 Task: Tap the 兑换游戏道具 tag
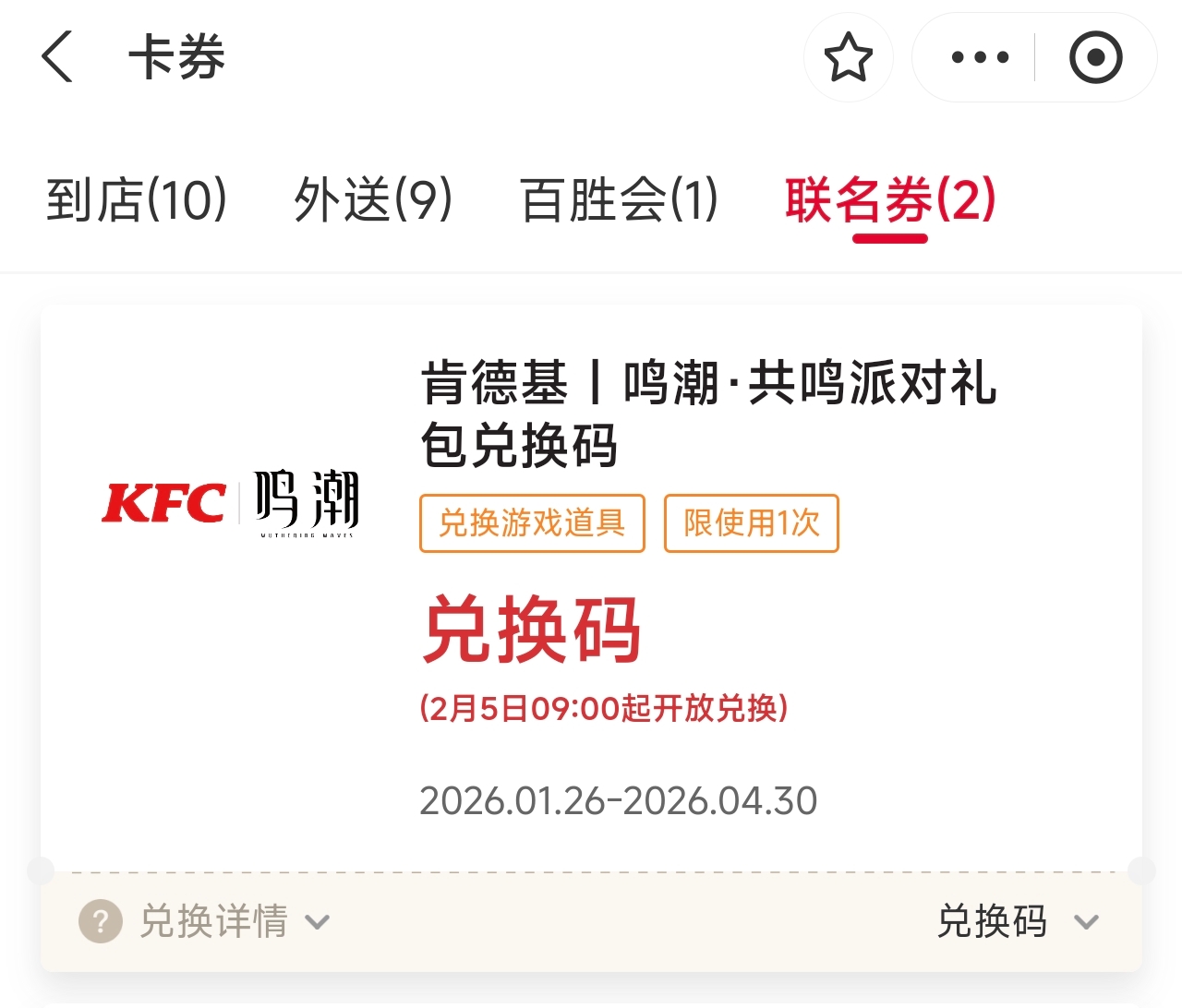(532, 523)
